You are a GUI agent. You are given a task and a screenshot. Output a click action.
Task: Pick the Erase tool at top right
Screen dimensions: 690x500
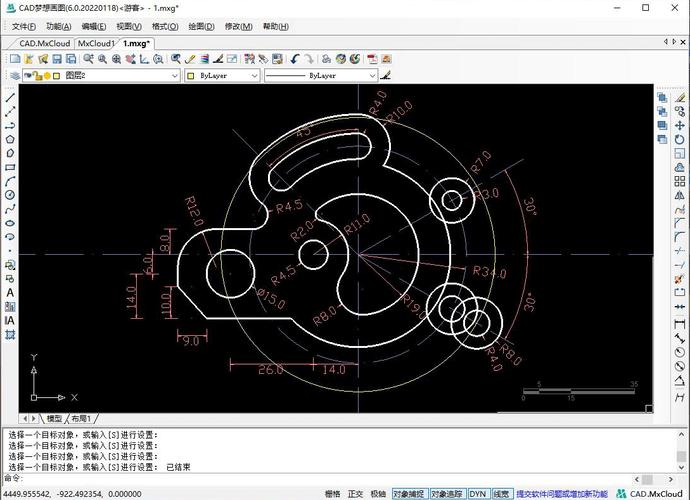click(x=679, y=98)
